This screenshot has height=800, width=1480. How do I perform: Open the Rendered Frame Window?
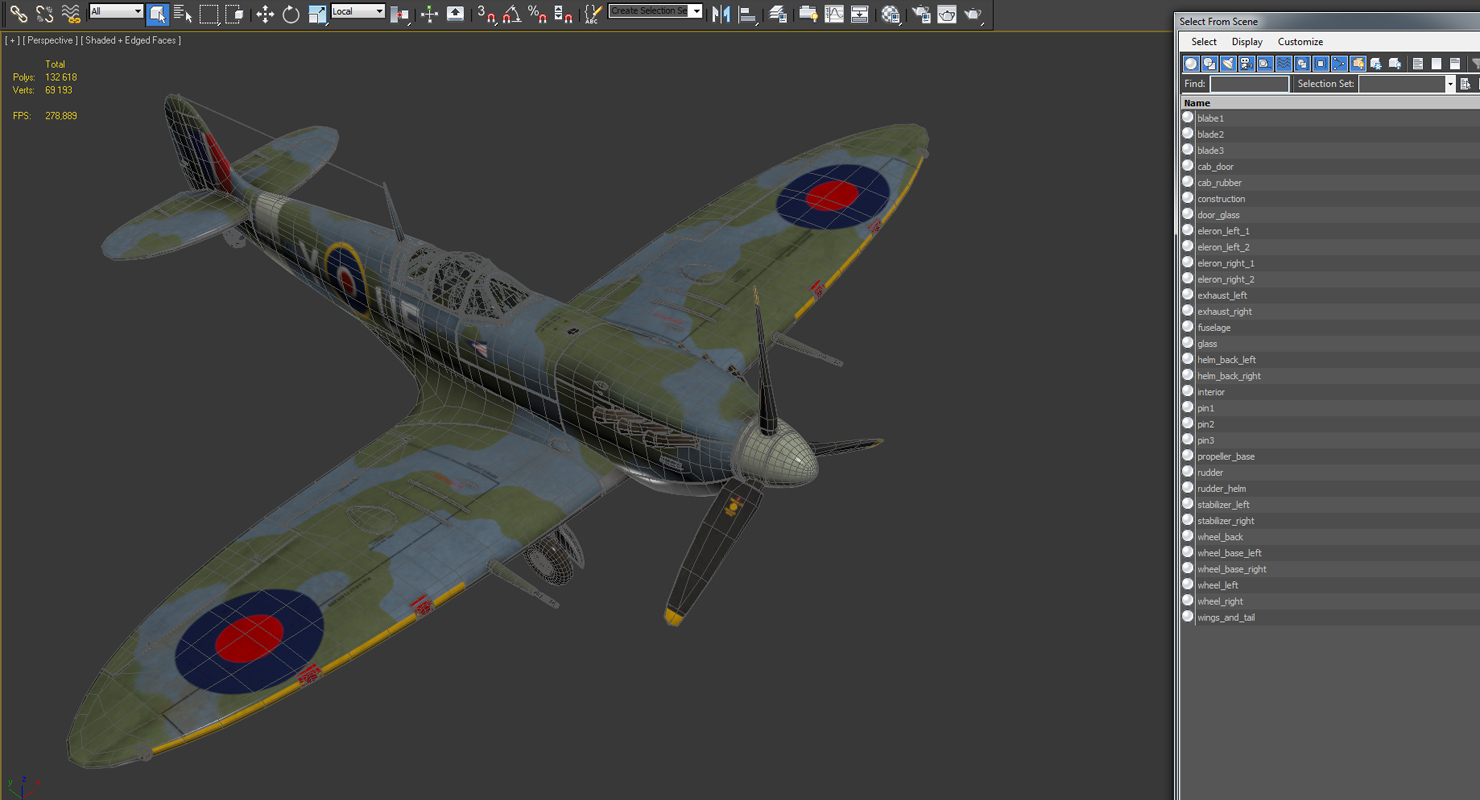click(x=946, y=13)
